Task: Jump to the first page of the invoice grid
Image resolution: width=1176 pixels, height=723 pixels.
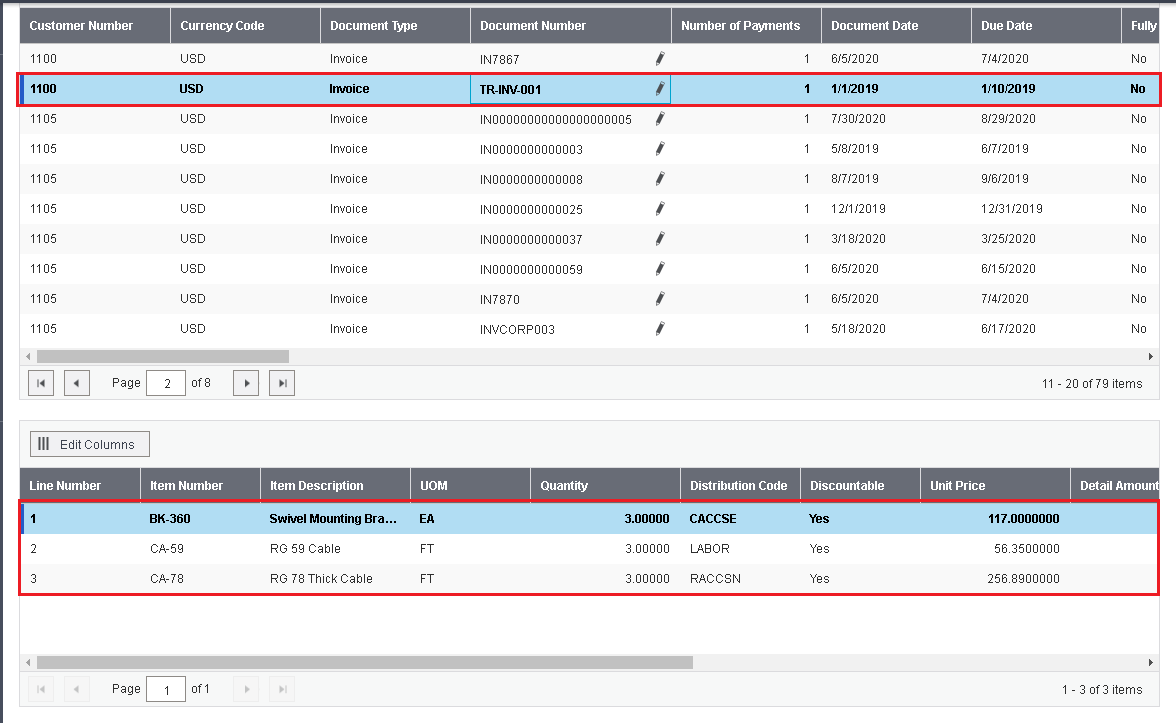Action: pos(40,383)
